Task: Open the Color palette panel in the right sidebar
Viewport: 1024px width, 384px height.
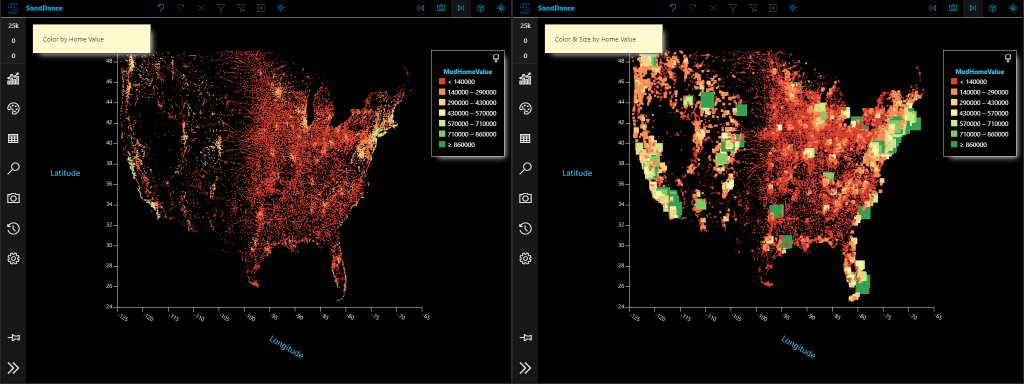Action: click(x=525, y=108)
